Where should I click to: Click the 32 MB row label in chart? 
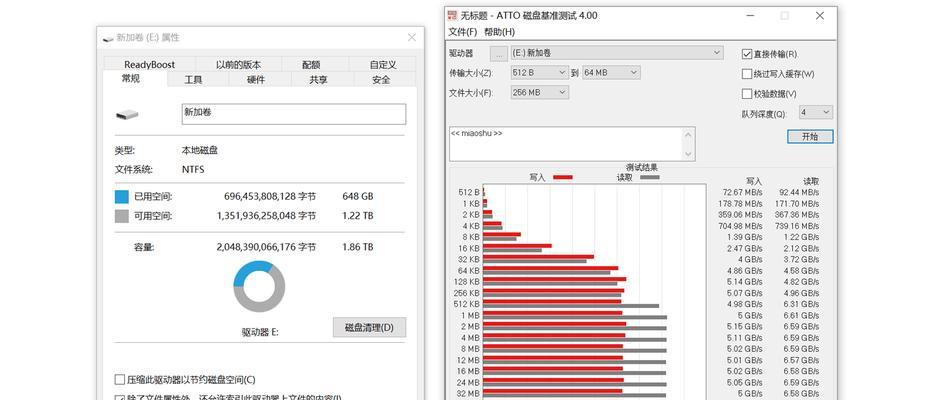[x=469, y=393]
